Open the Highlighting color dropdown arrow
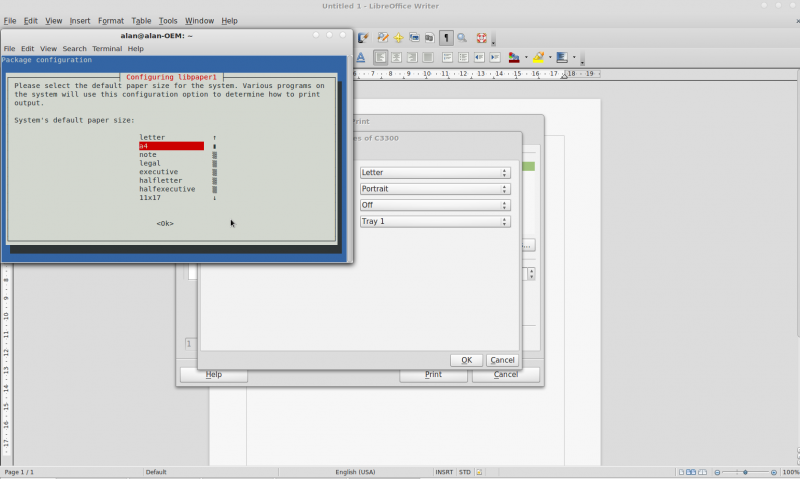800x479 pixels. click(550, 58)
